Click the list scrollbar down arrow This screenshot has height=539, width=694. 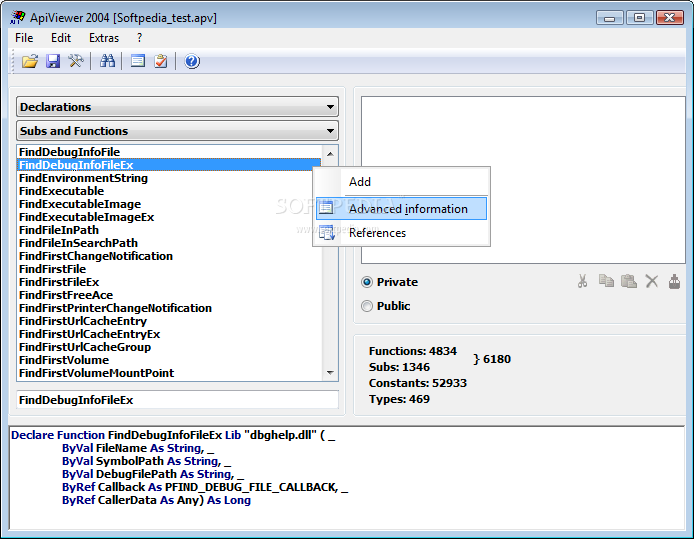click(330, 373)
